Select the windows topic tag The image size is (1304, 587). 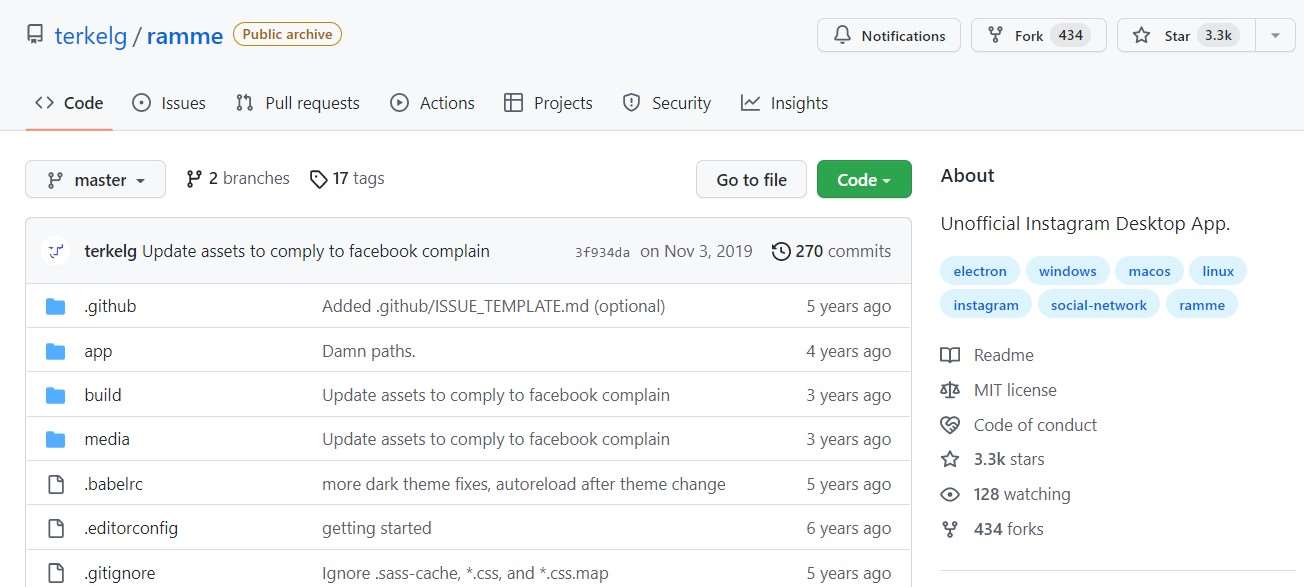pyautogui.click(x=1068, y=271)
